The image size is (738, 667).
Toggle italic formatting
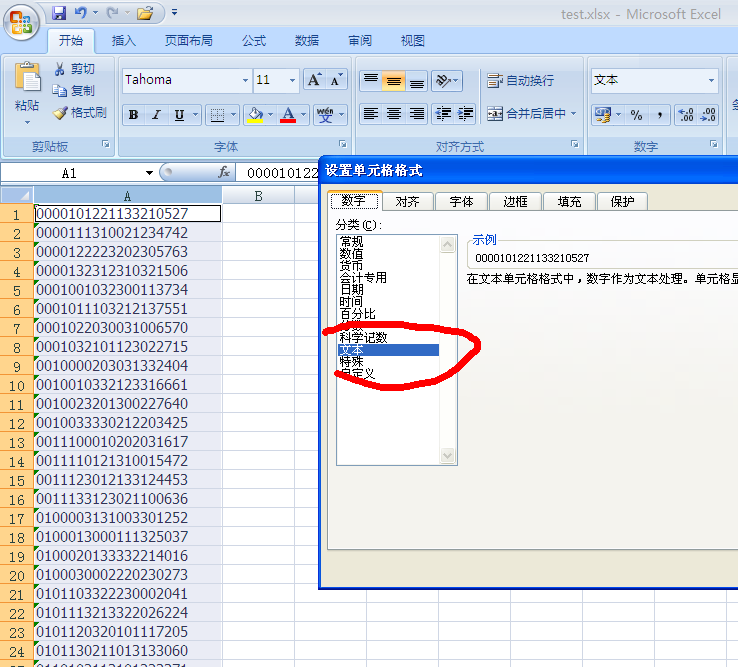[157, 115]
